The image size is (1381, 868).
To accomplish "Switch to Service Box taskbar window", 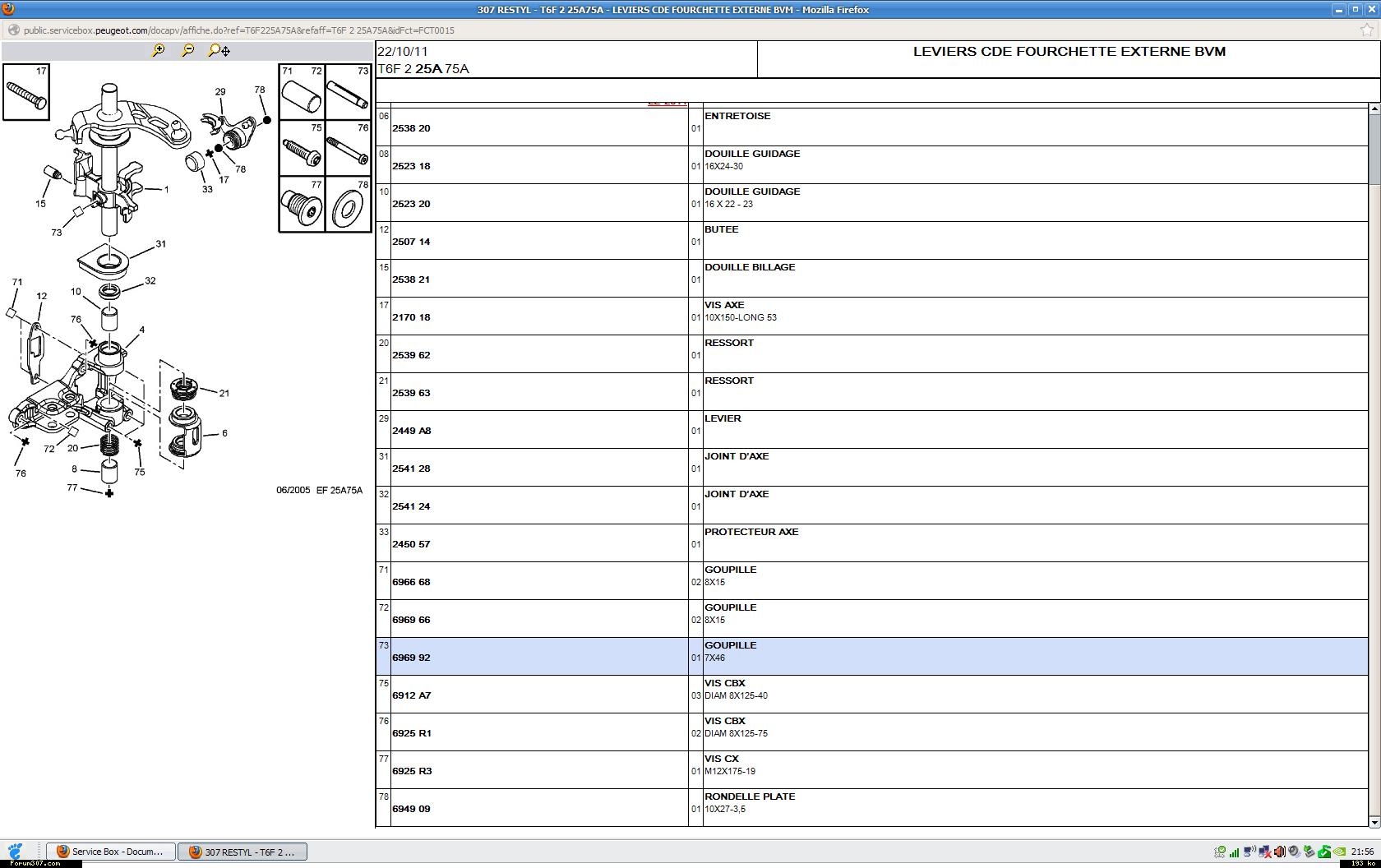I will click(111, 852).
